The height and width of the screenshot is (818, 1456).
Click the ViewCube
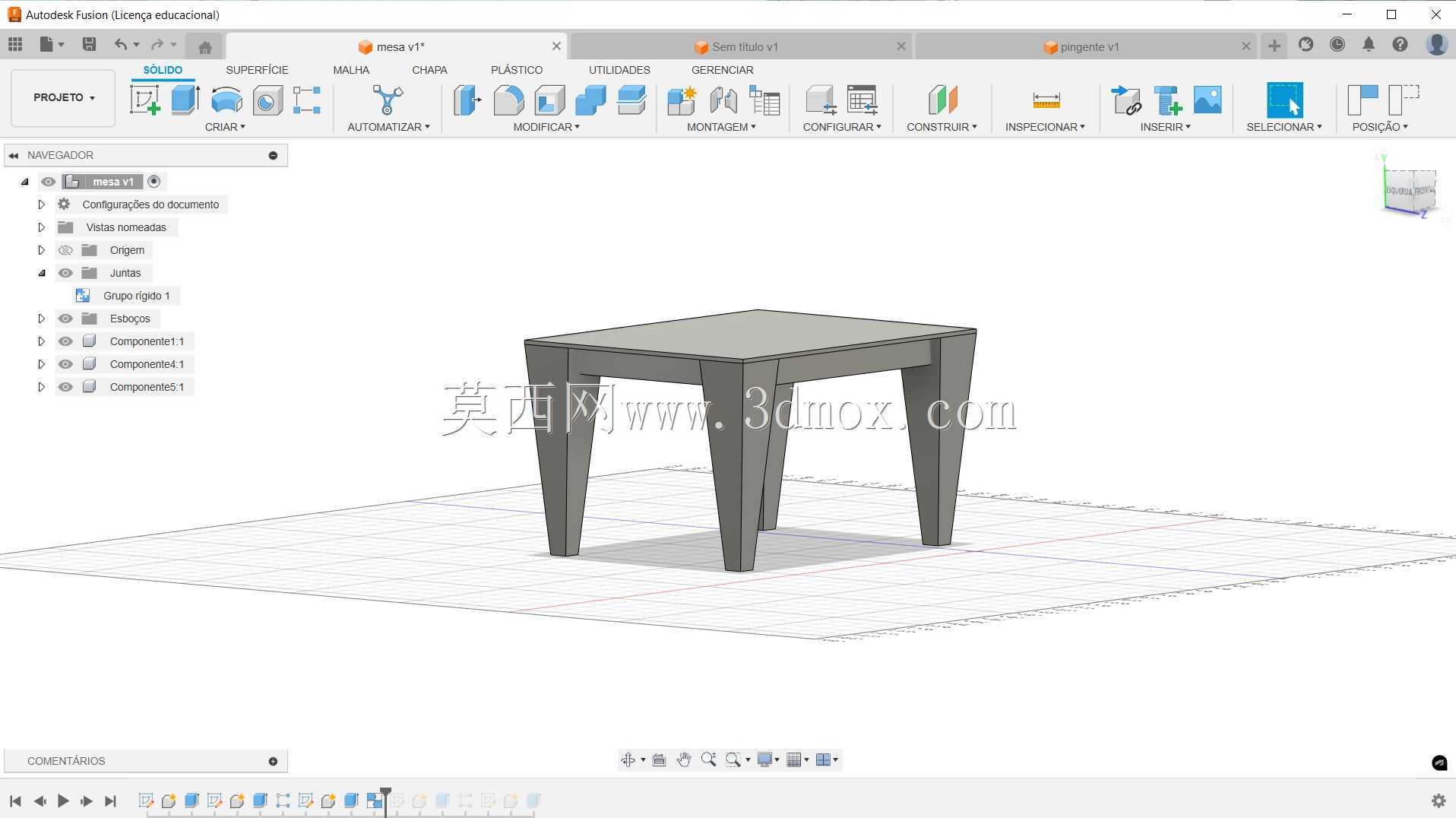click(x=1410, y=190)
